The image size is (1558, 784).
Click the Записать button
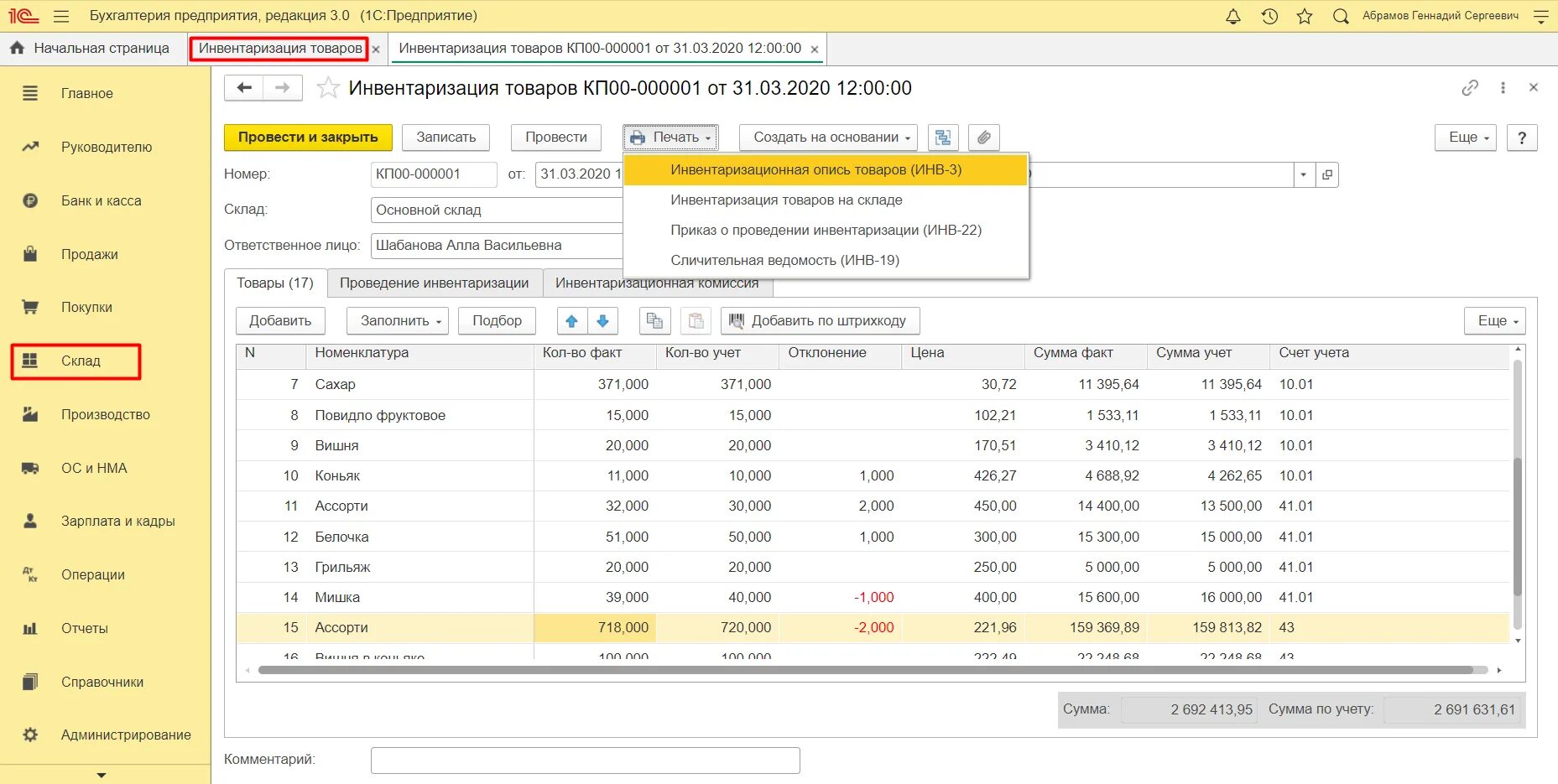pos(446,138)
